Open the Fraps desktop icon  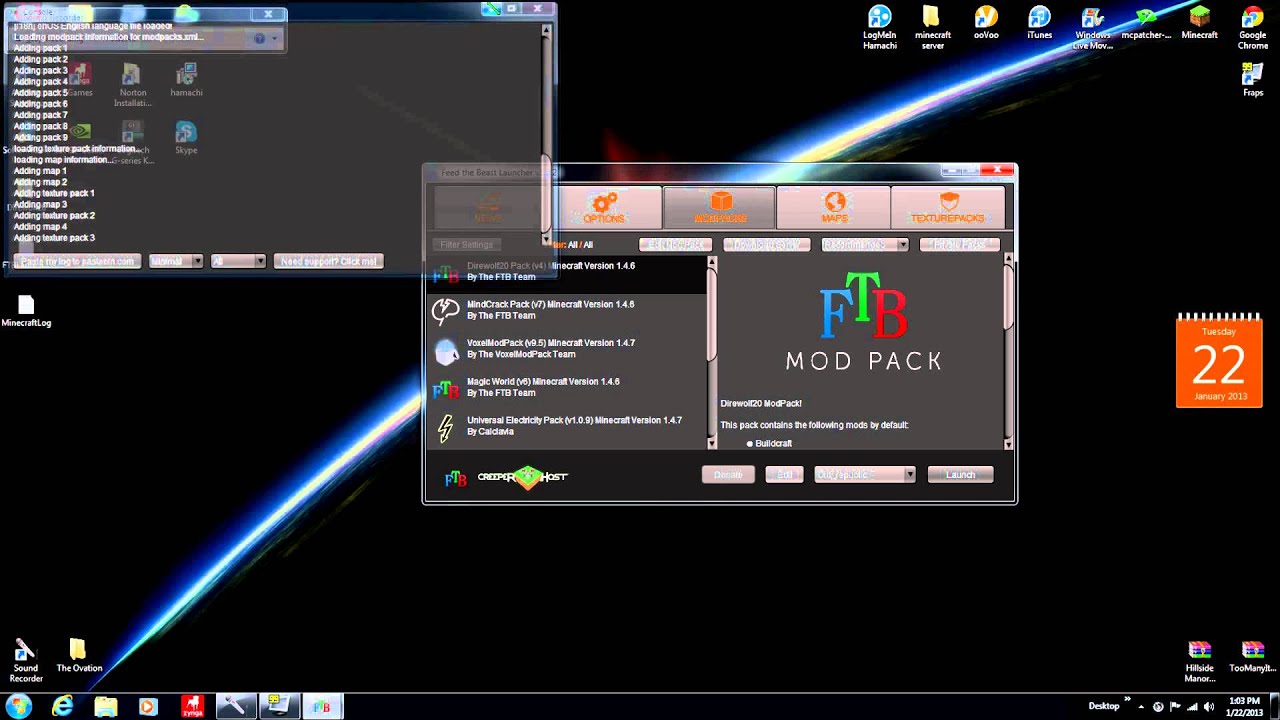(x=1253, y=80)
